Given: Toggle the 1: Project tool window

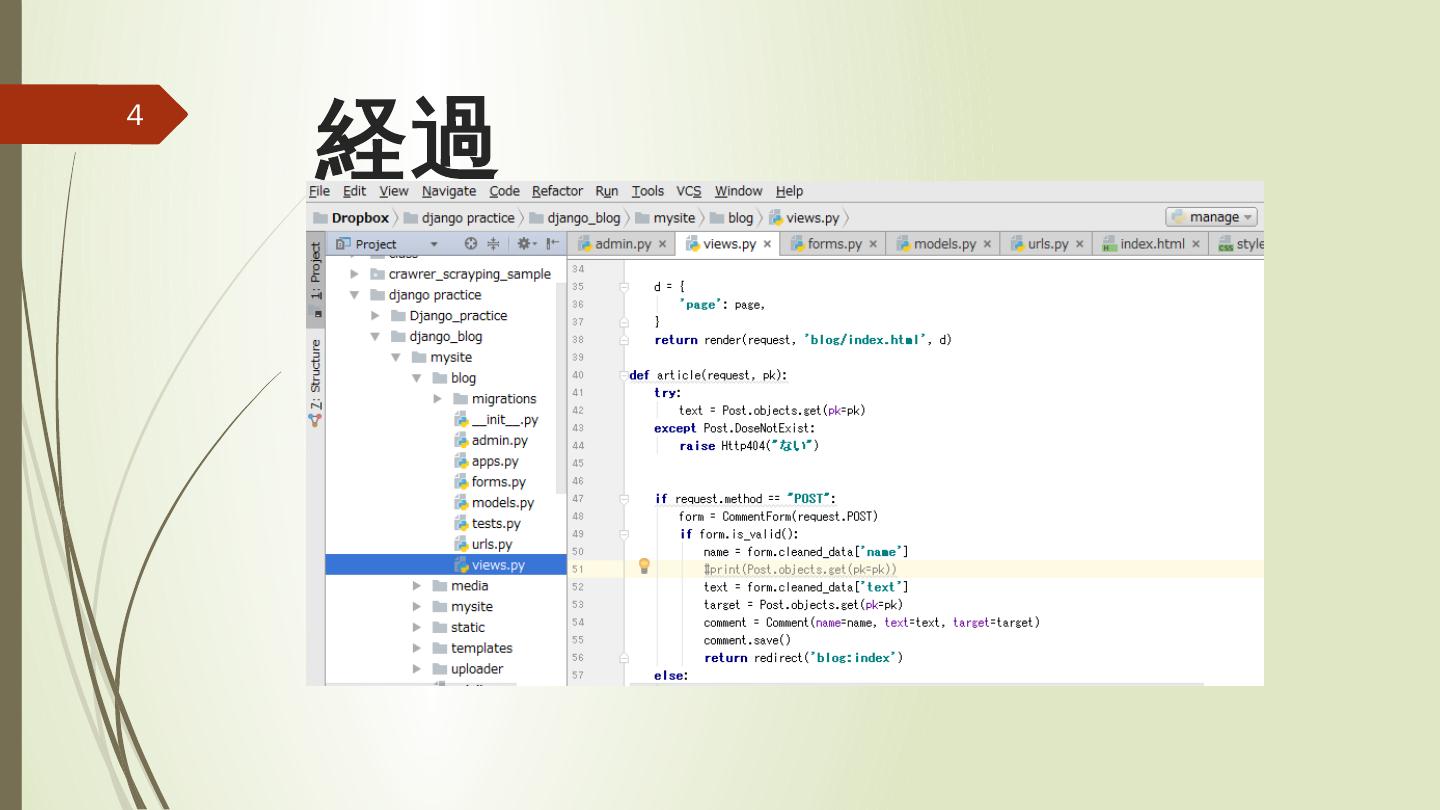Looking at the screenshot, I should pos(316,271).
